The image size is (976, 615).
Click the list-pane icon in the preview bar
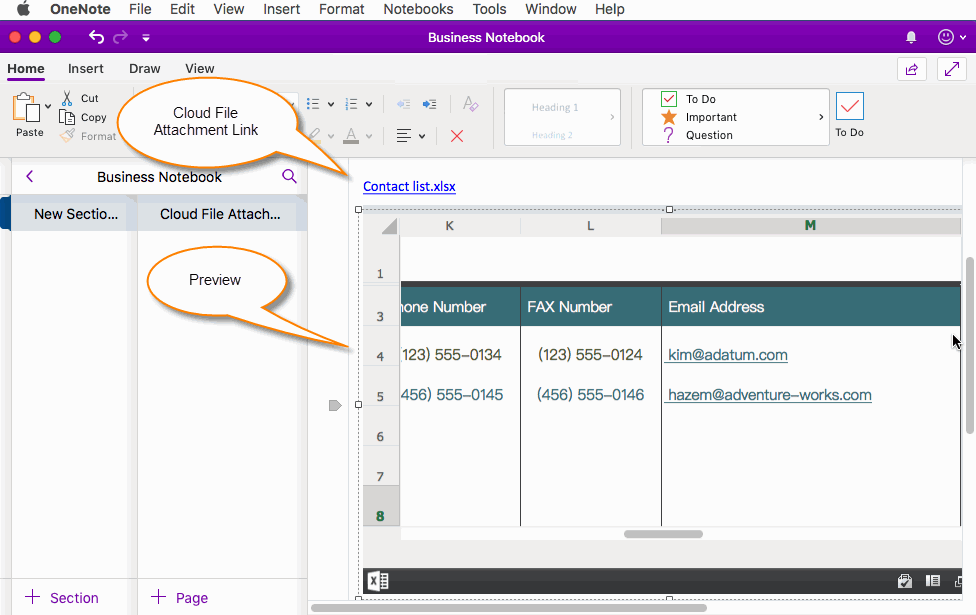pos(932,581)
